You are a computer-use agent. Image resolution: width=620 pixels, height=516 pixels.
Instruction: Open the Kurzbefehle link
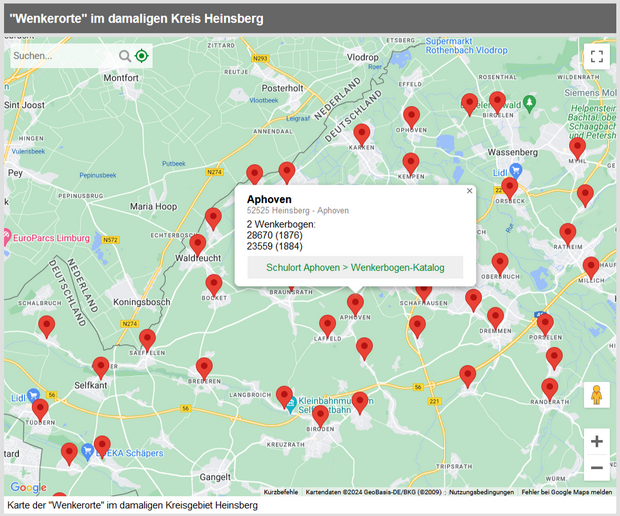tap(281, 492)
